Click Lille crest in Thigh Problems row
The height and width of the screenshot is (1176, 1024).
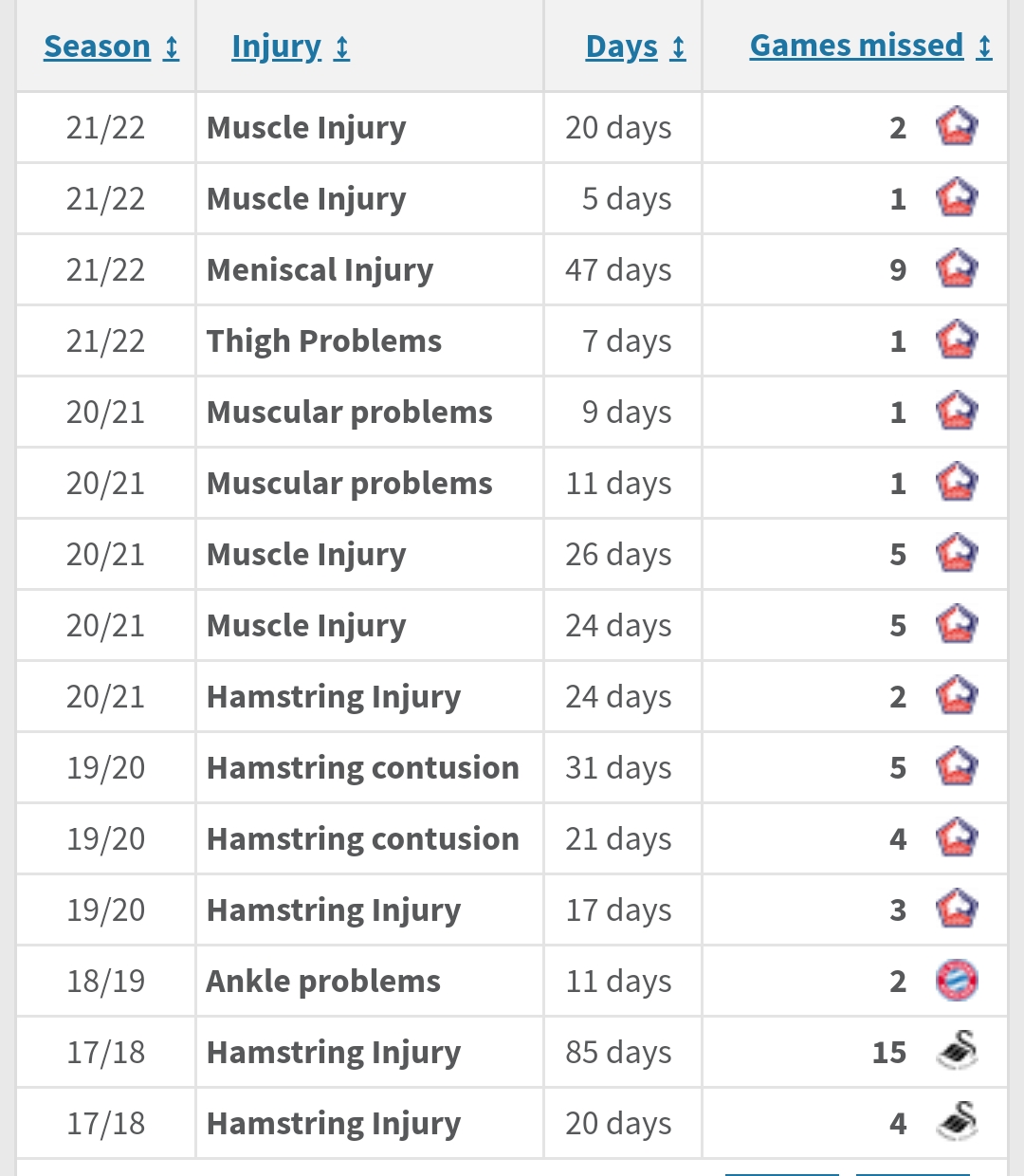click(x=957, y=340)
